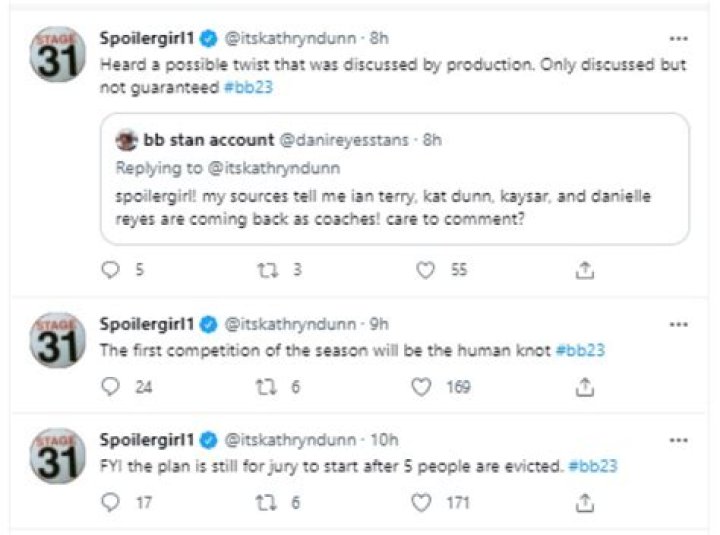Retweet the jury plan tweet

266,502
